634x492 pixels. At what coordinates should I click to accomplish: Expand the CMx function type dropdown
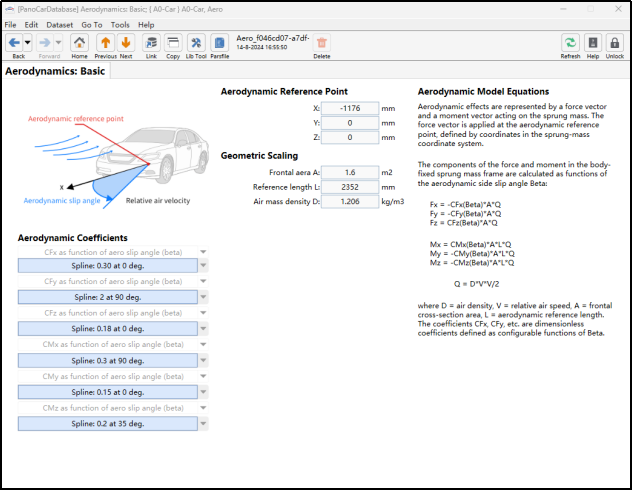point(203,344)
